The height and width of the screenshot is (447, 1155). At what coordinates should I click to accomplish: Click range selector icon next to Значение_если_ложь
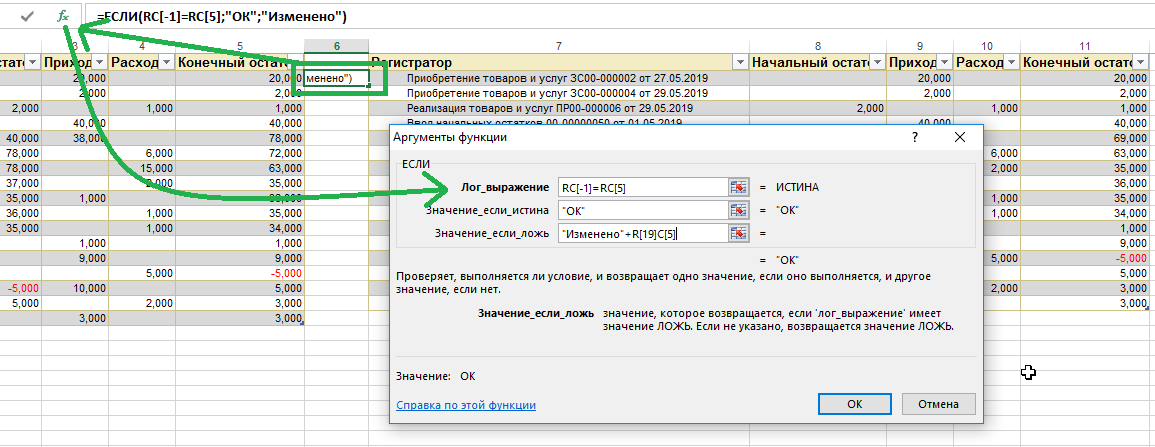pyautogui.click(x=738, y=233)
